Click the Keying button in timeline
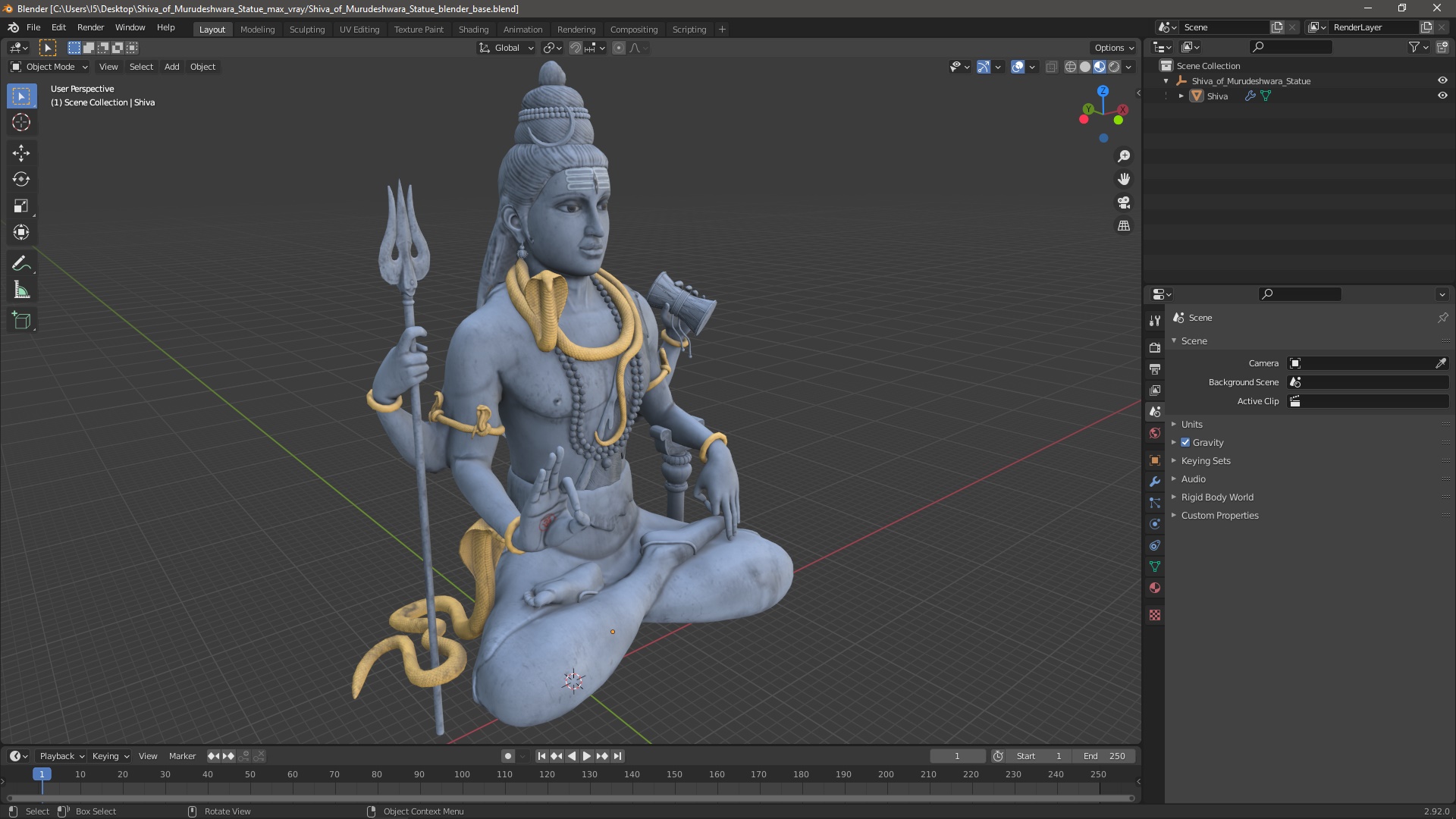 (x=110, y=756)
